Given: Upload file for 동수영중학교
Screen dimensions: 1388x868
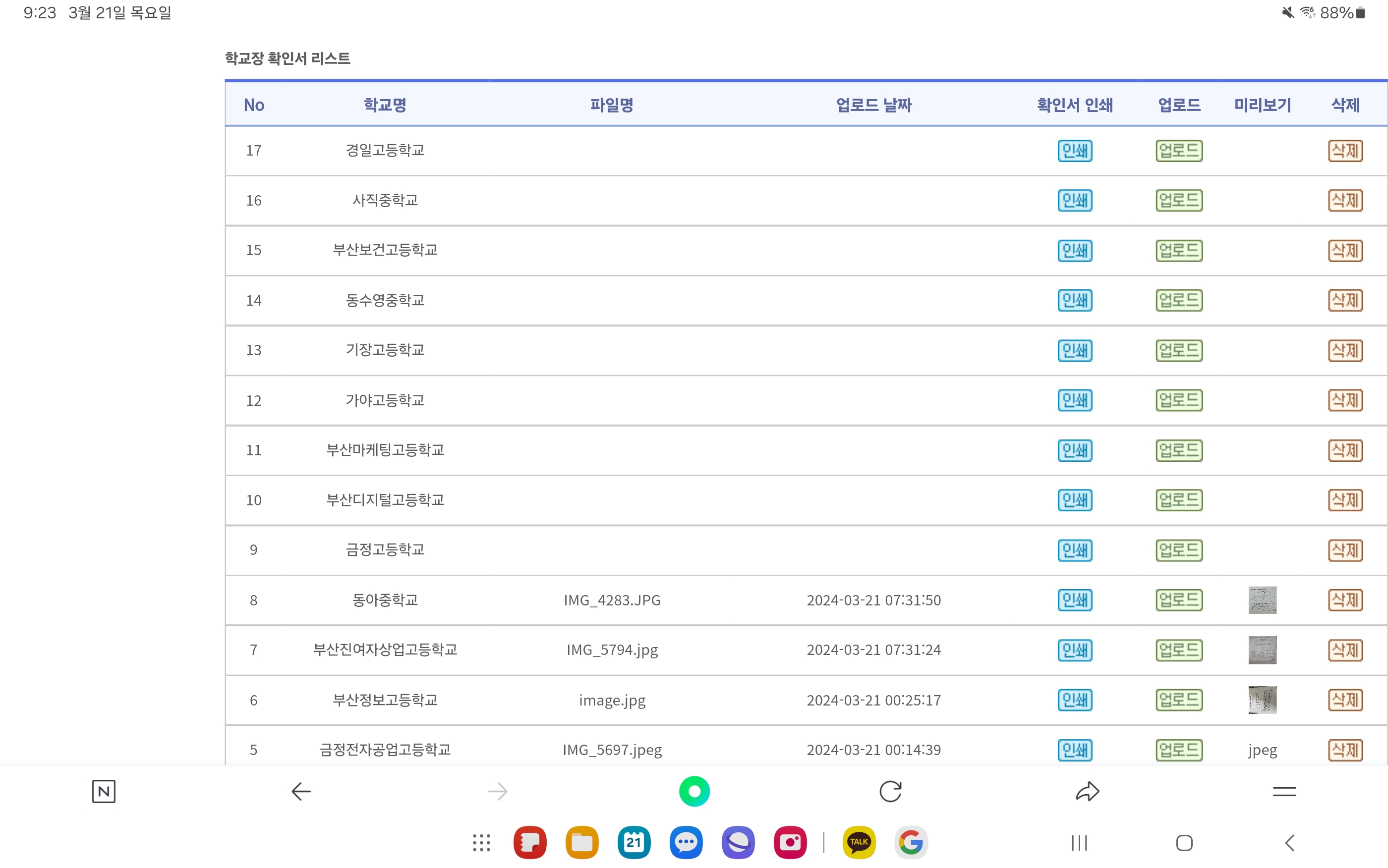Looking at the screenshot, I should coord(1179,300).
